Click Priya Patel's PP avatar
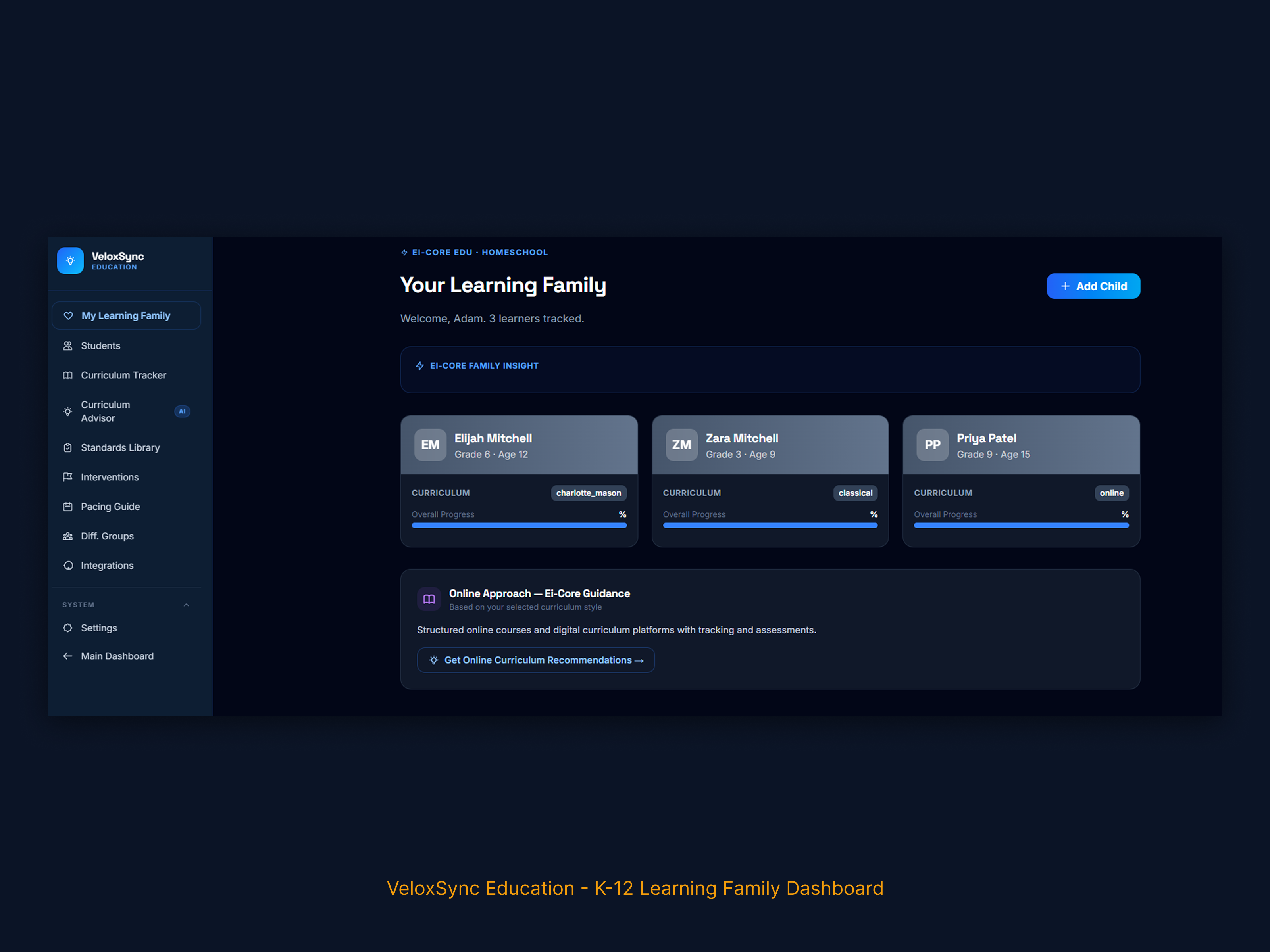The image size is (1270, 952). pyautogui.click(x=932, y=445)
